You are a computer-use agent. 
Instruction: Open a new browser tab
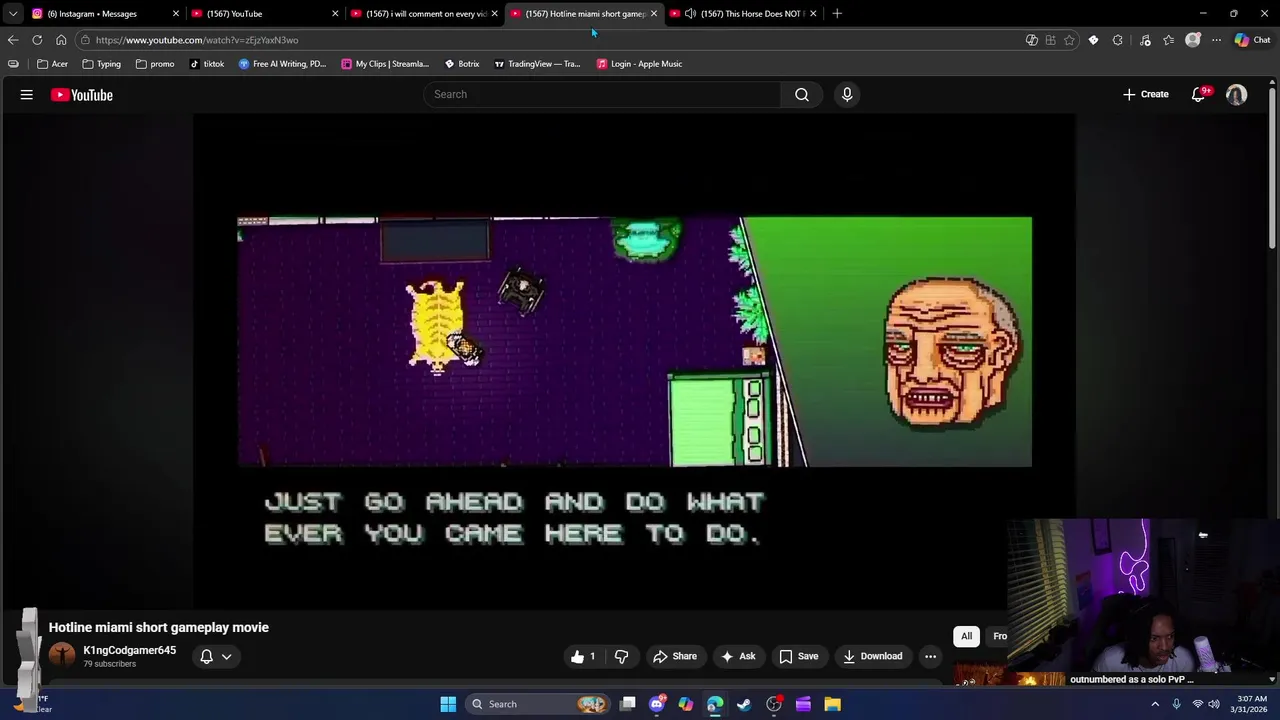[837, 13]
